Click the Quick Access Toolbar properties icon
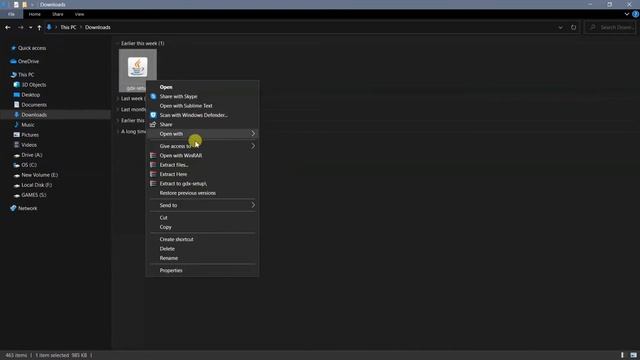 pyautogui.click(x=16, y=4)
